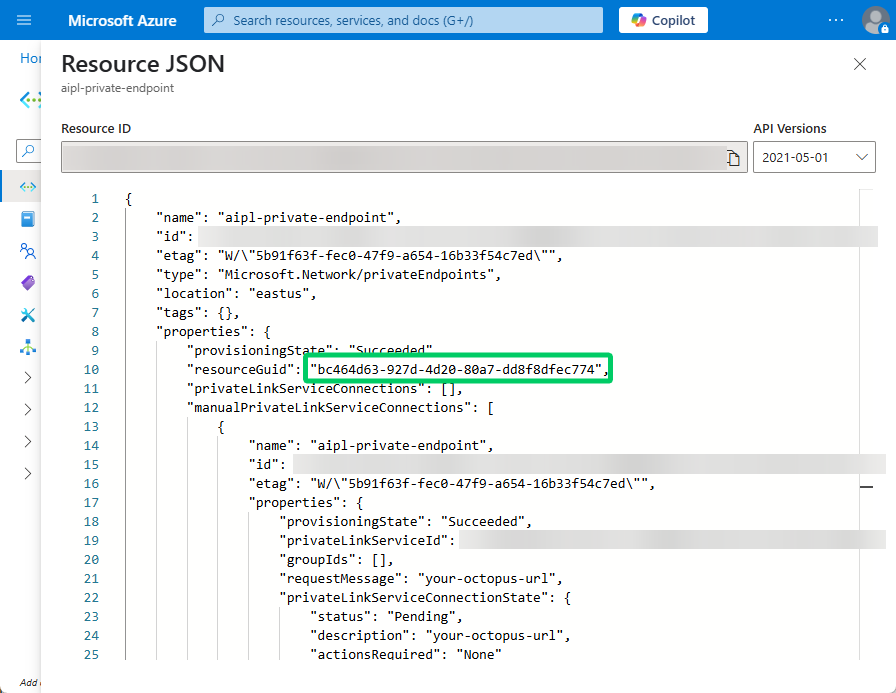Copy the Resource ID to clipboard
This screenshot has width=896, height=693.
tap(733, 158)
